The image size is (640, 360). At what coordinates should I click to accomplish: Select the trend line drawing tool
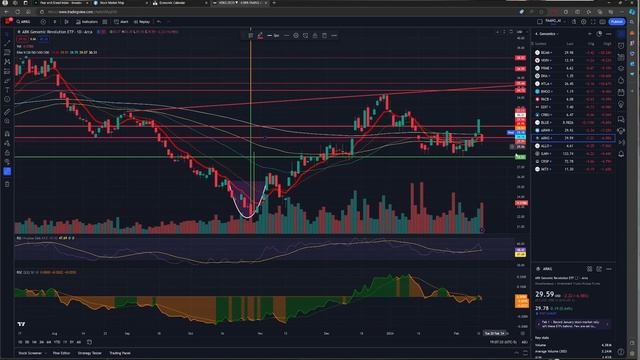point(7,43)
